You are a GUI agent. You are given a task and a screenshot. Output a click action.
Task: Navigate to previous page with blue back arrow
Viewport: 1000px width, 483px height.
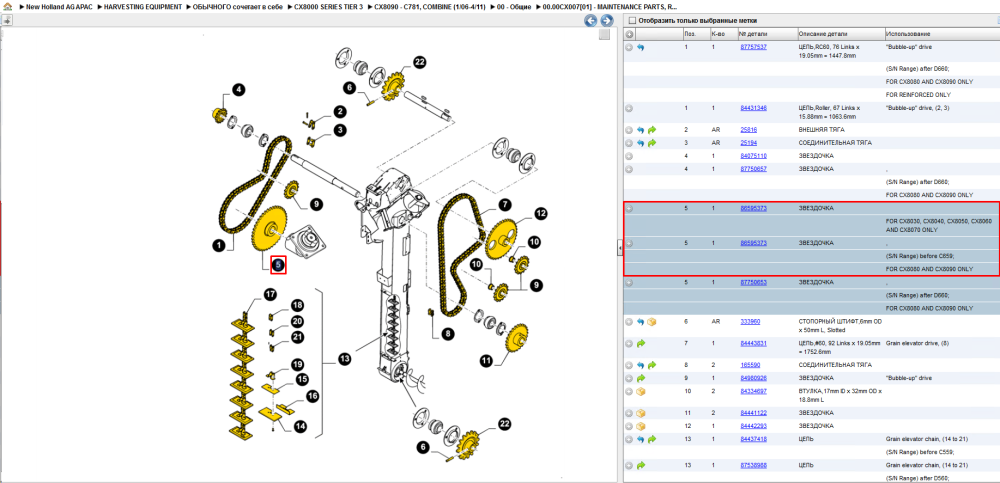click(591, 21)
